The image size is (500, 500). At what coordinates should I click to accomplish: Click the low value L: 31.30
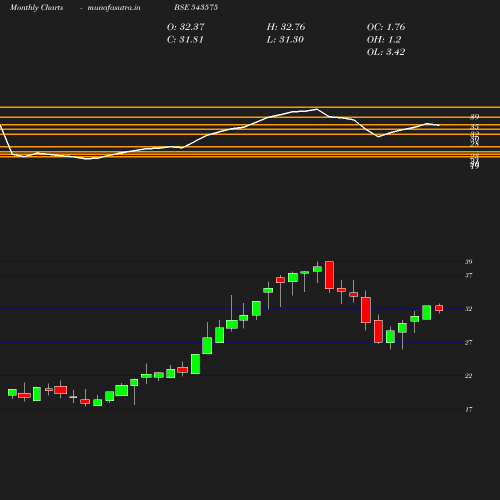(x=285, y=40)
